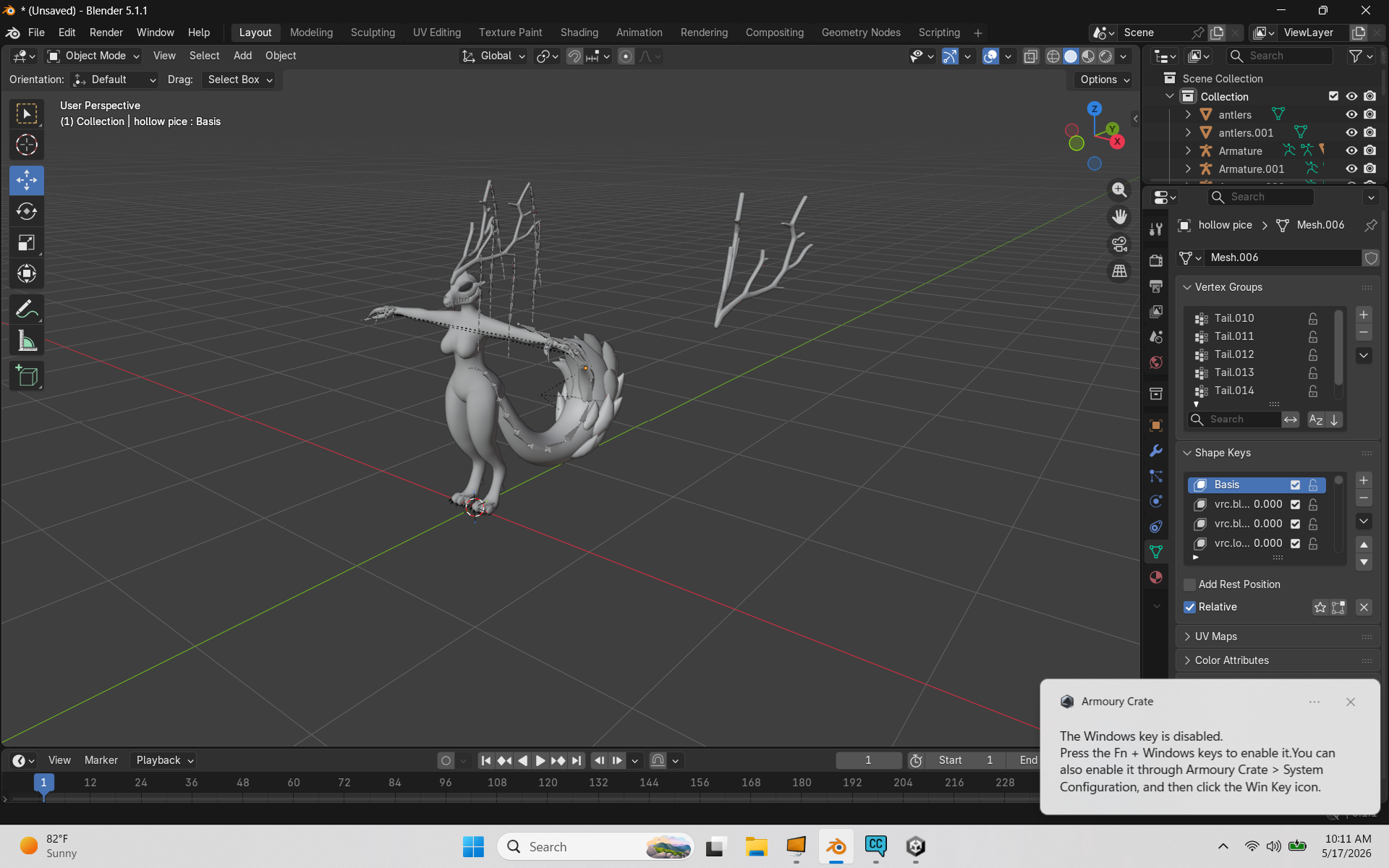The image size is (1389, 868).
Task: Select the 3D Cursor tool
Action: (x=27, y=145)
